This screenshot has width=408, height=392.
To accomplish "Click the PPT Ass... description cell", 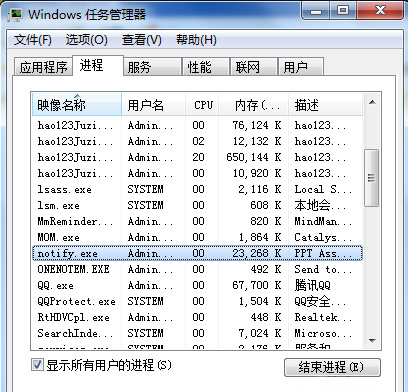I will coord(323,253).
